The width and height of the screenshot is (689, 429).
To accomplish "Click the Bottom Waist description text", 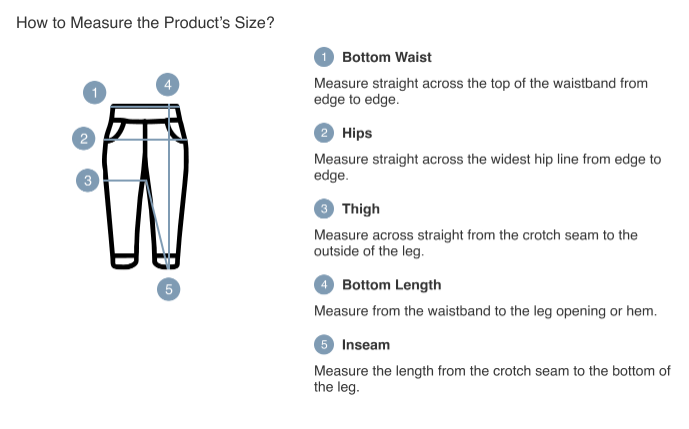I will (x=481, y=91).
